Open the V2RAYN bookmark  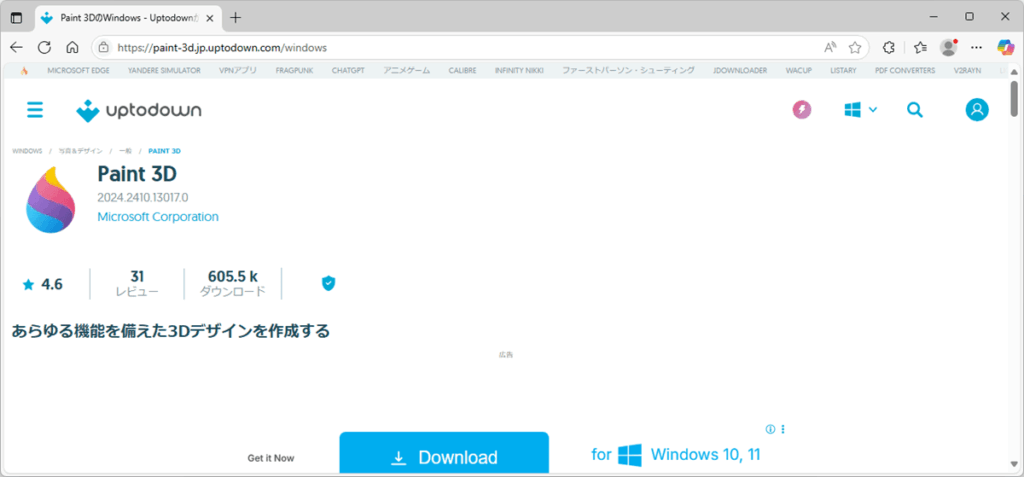point(968,71)
